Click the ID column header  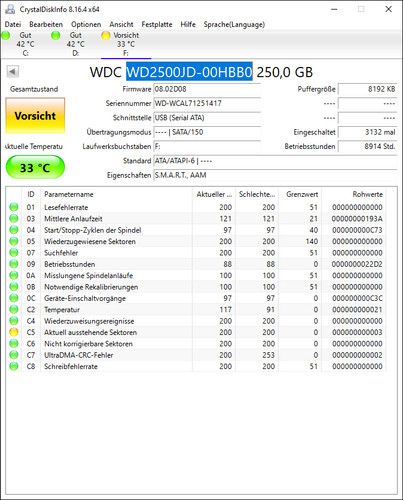31,194
